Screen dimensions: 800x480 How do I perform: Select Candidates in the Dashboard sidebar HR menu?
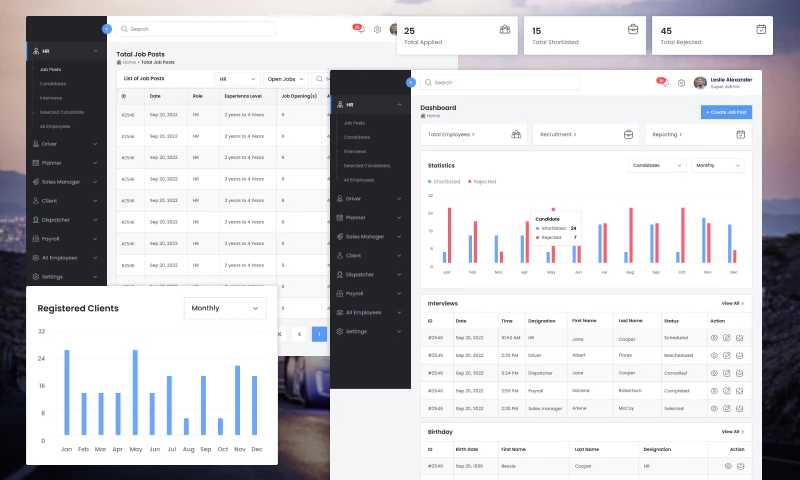point(356,136)
